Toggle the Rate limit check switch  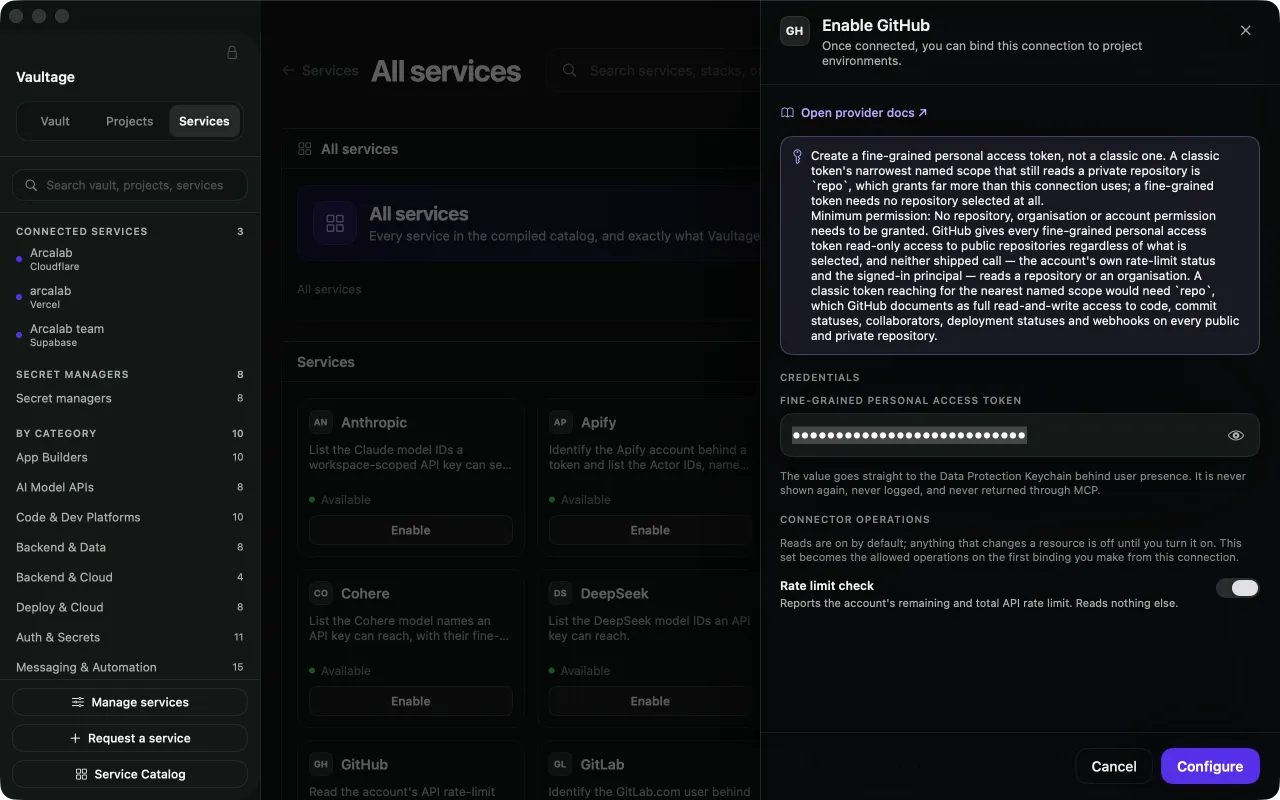(x=1237, y=588)
